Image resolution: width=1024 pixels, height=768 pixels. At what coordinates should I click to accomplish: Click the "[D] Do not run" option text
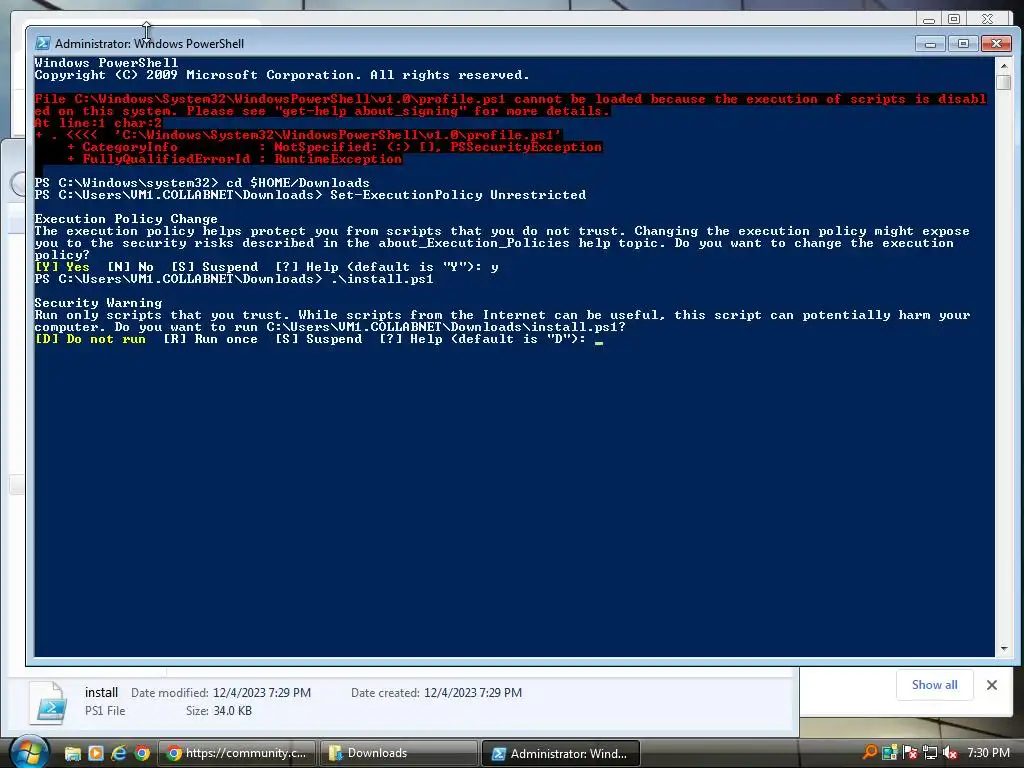(x=90, y=339)
